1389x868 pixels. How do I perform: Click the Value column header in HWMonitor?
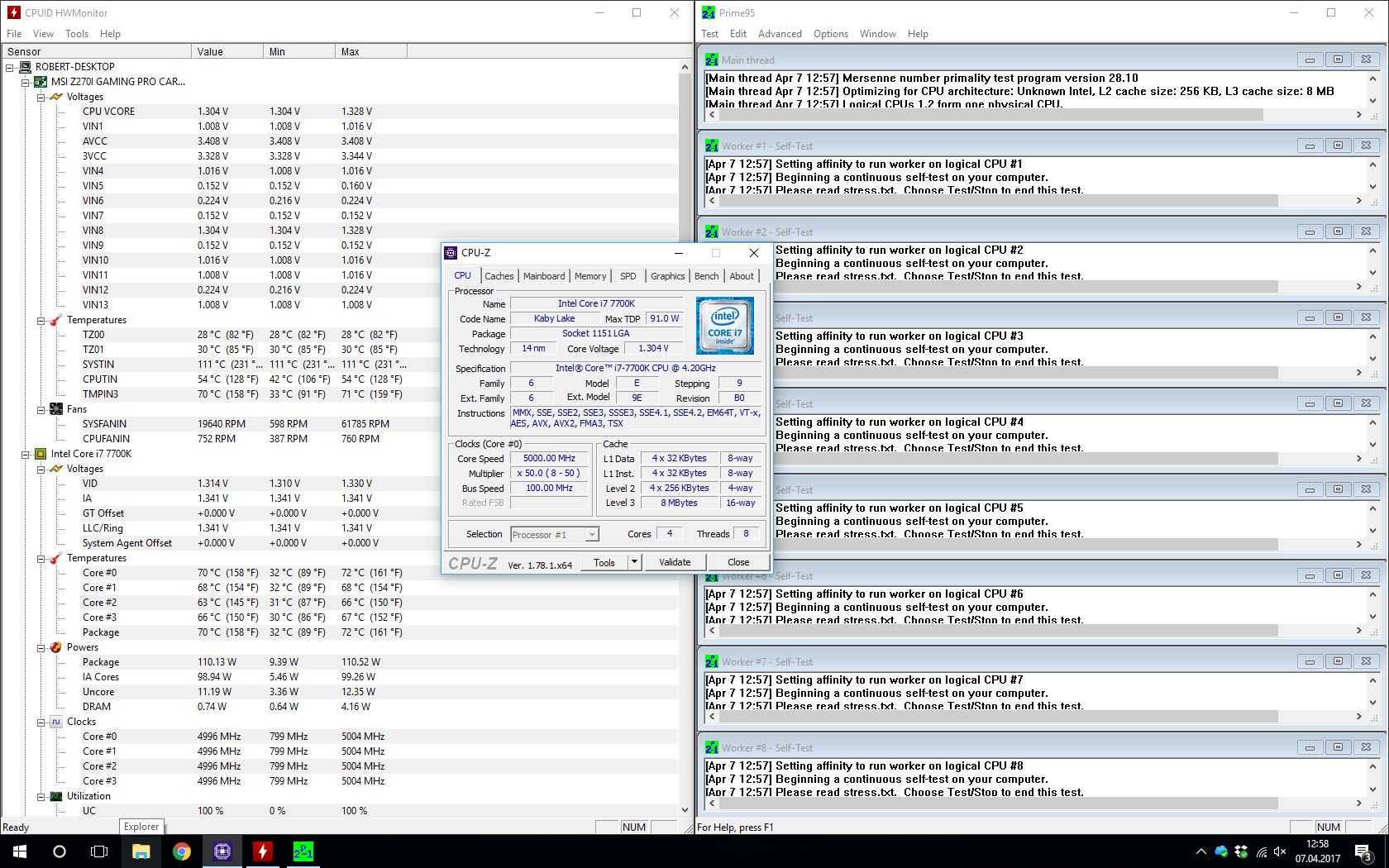228,51
